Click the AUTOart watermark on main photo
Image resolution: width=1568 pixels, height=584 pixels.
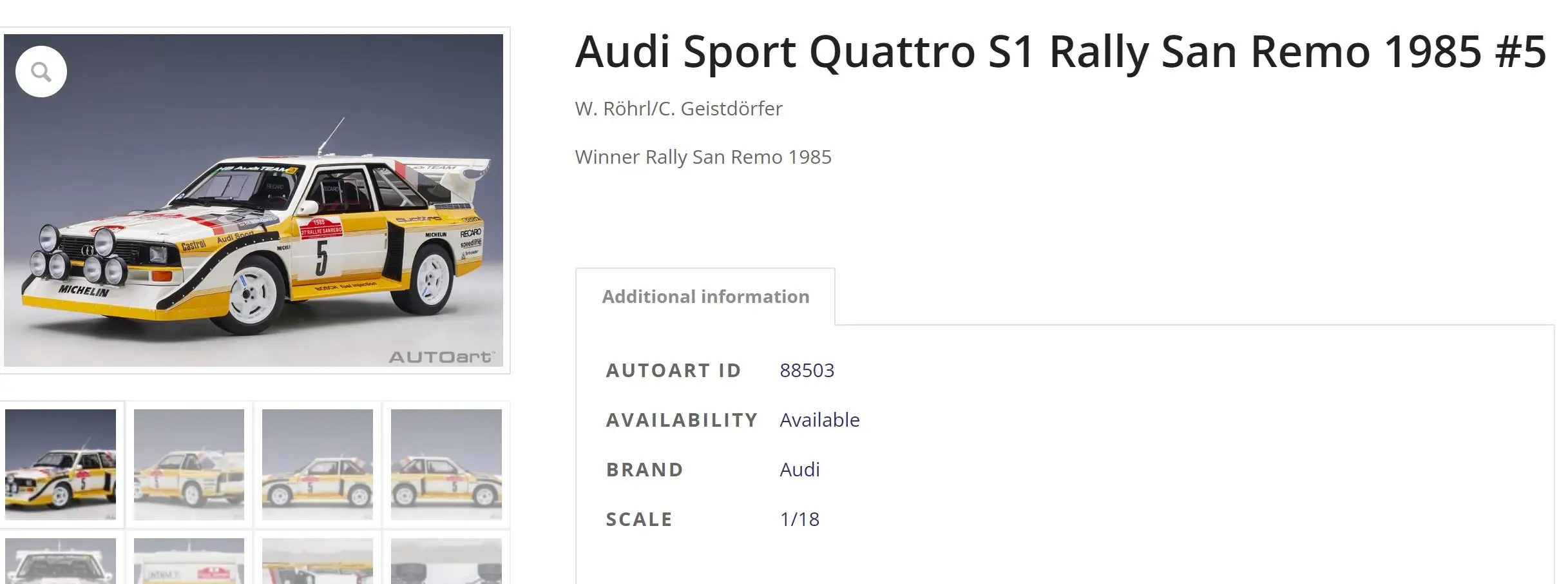[442, 357]
